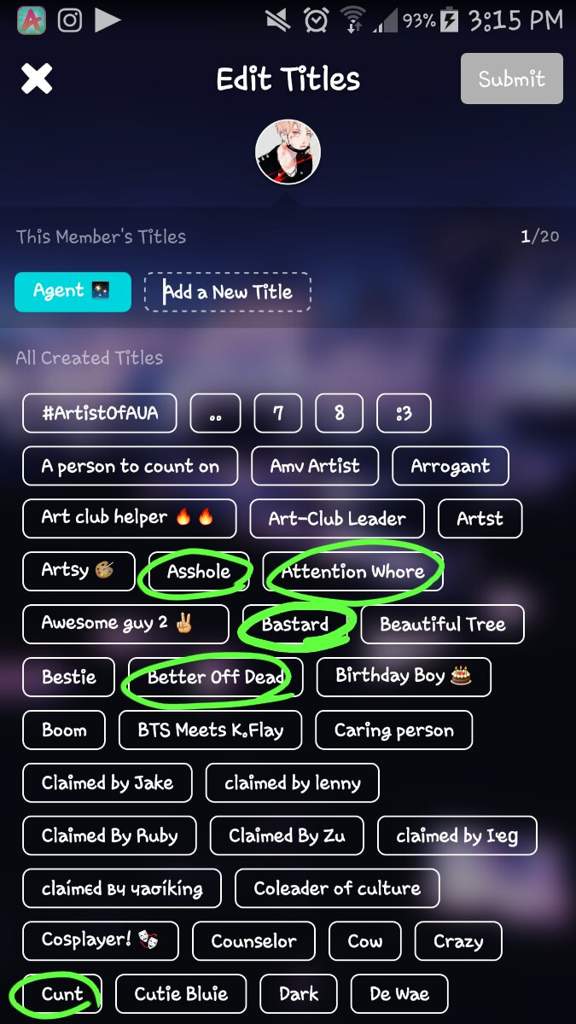576x1024 pixels.
Task: Choose the Birthday Boy title
Action: tap(404, 677)
